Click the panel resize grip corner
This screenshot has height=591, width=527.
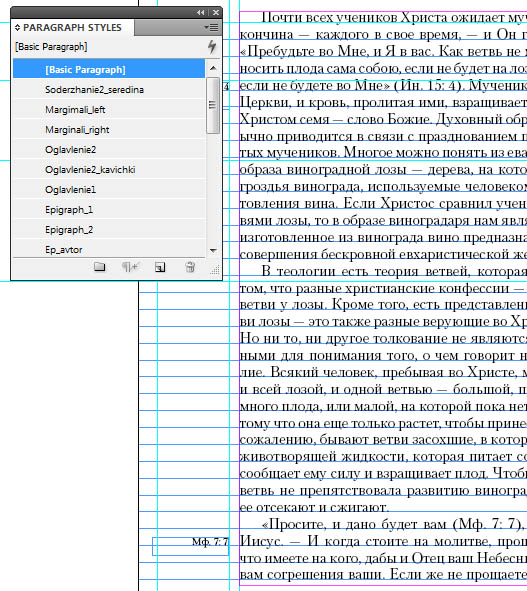coord(215,270)
